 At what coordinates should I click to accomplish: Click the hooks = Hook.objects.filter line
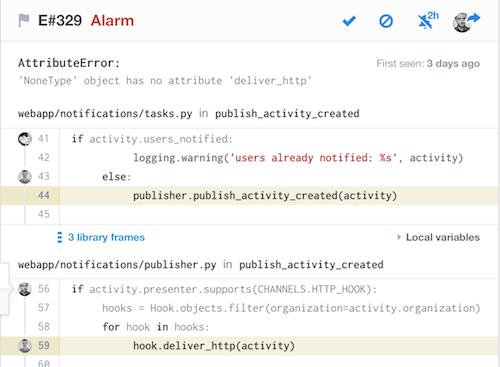291,308
